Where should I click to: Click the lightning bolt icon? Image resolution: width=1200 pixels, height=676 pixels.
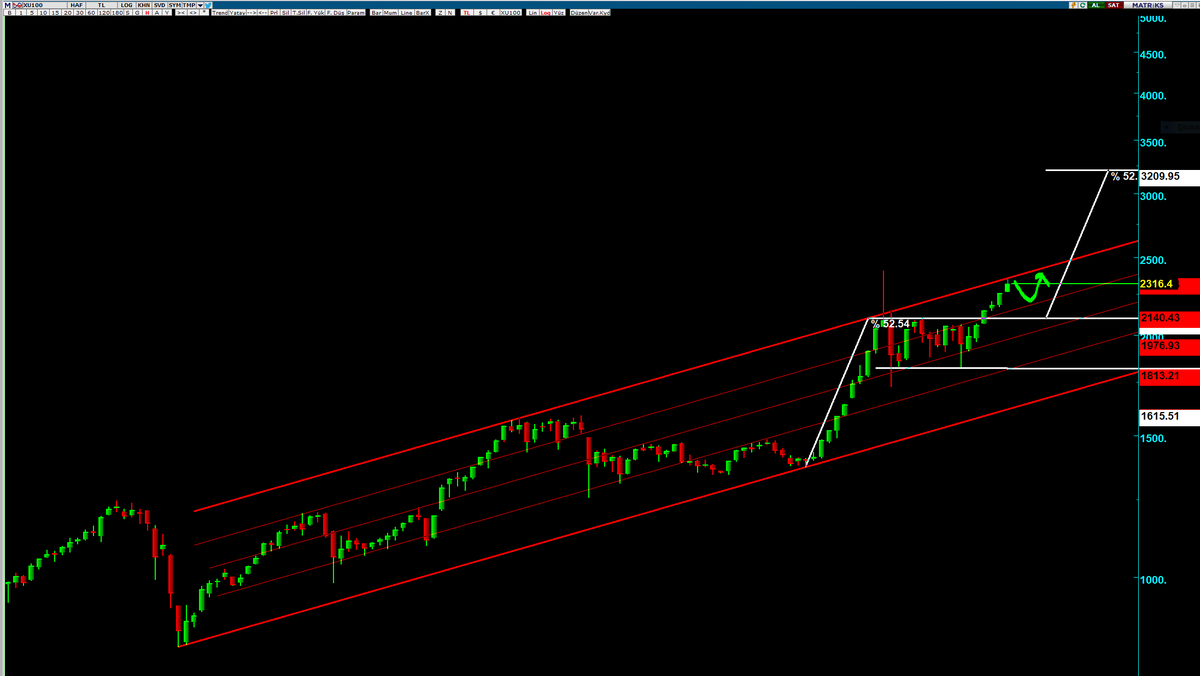click(x=1073, y=5)
